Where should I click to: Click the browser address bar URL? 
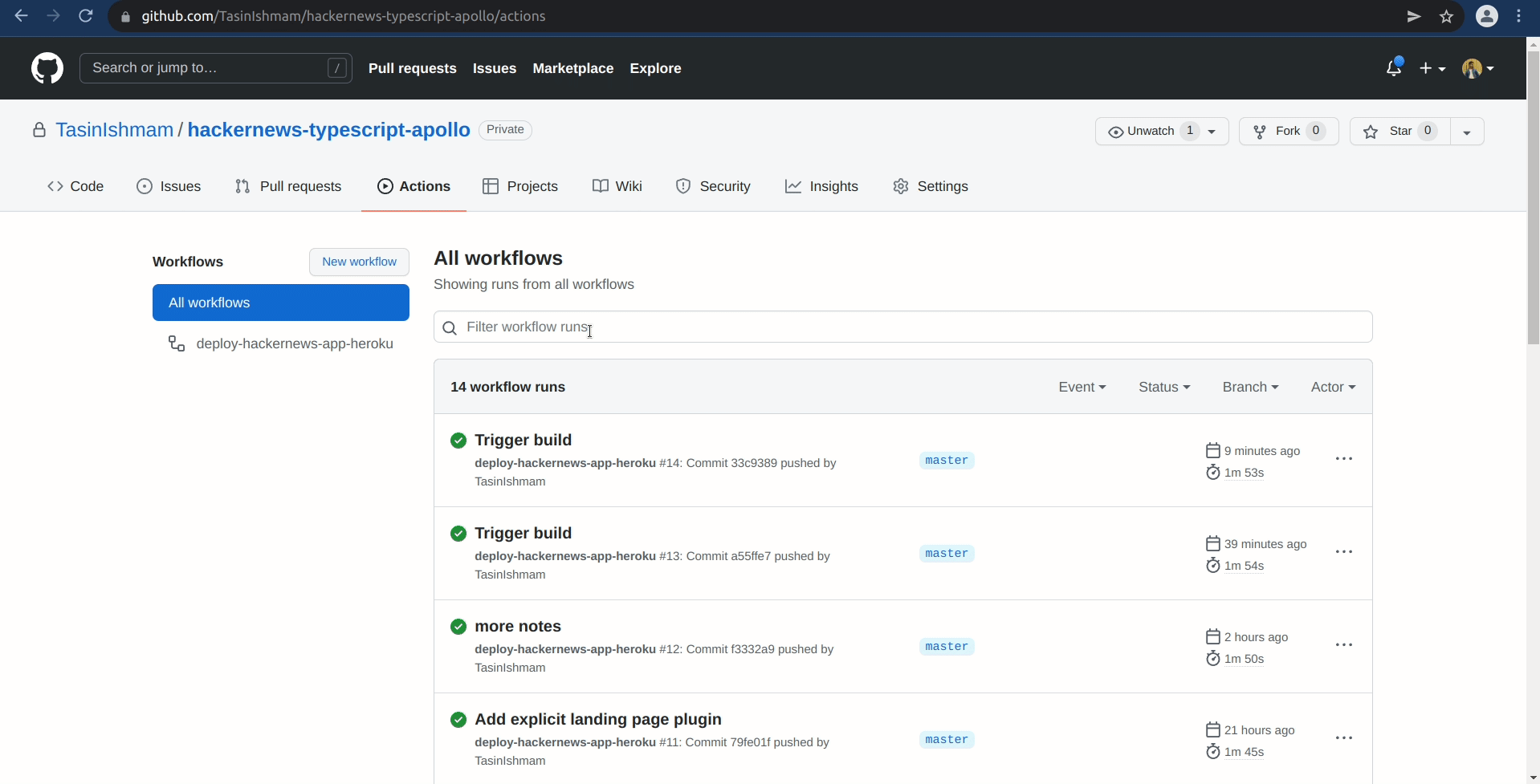344,16
